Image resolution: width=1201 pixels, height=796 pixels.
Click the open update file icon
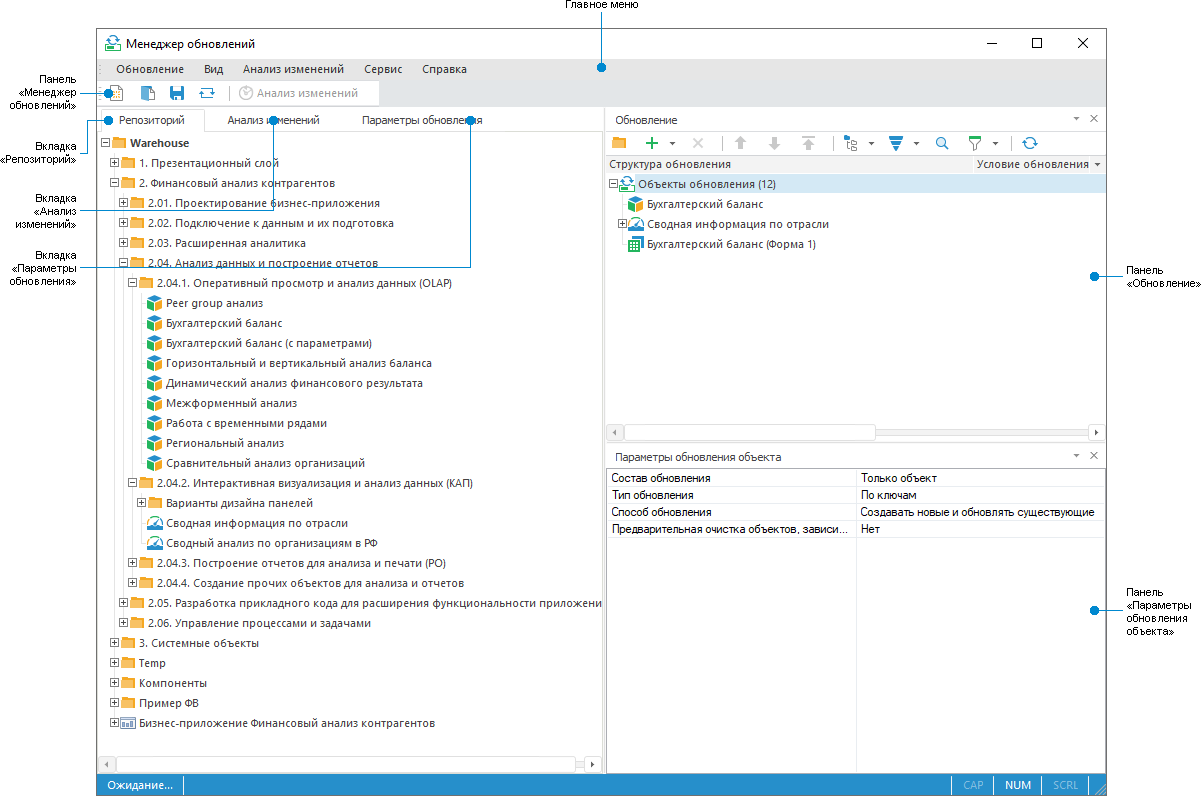pos(147,93)
